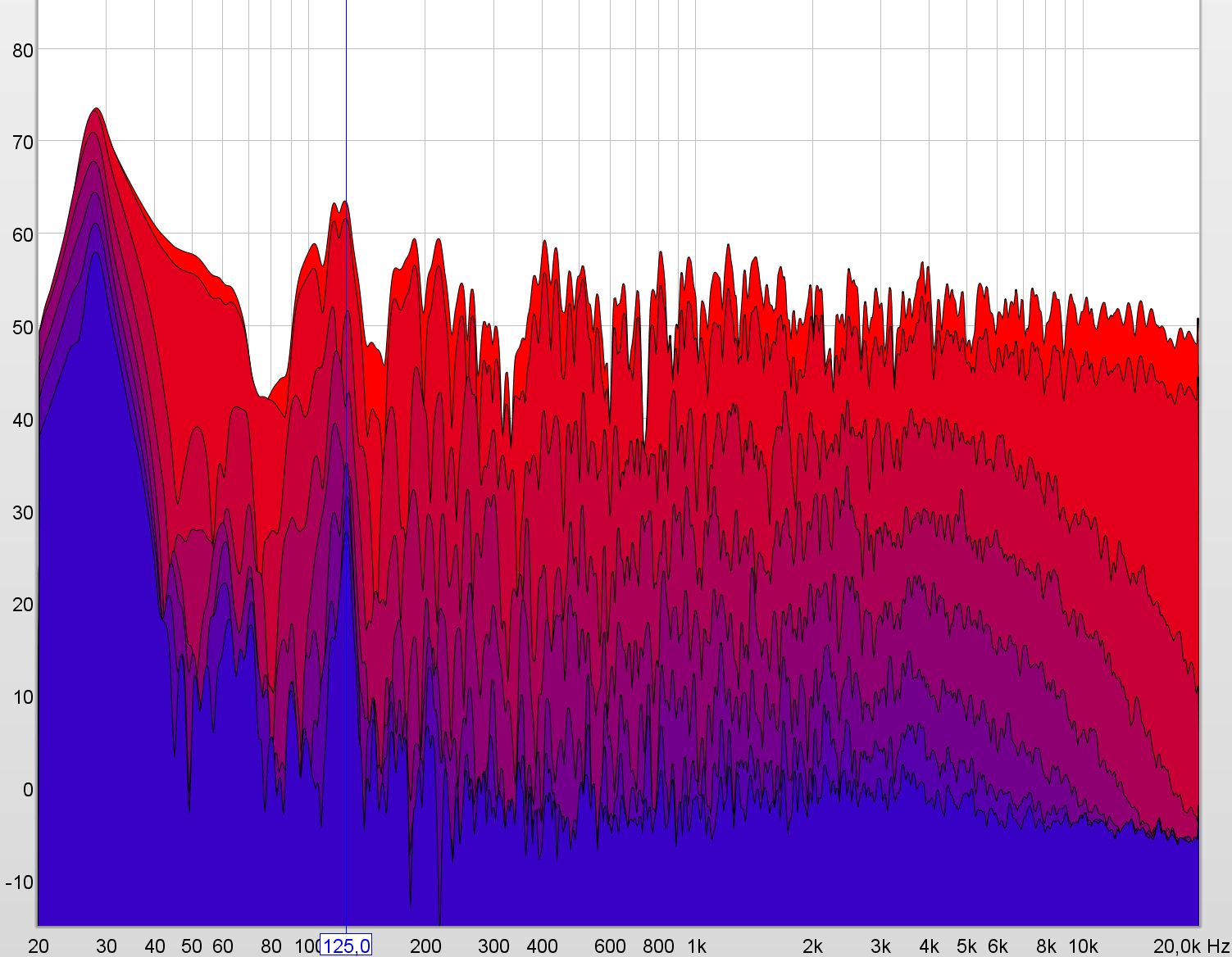Click the 1k frequency axis label
The height and width of the screenshot is (957, 1232).
tap(696, 946)
